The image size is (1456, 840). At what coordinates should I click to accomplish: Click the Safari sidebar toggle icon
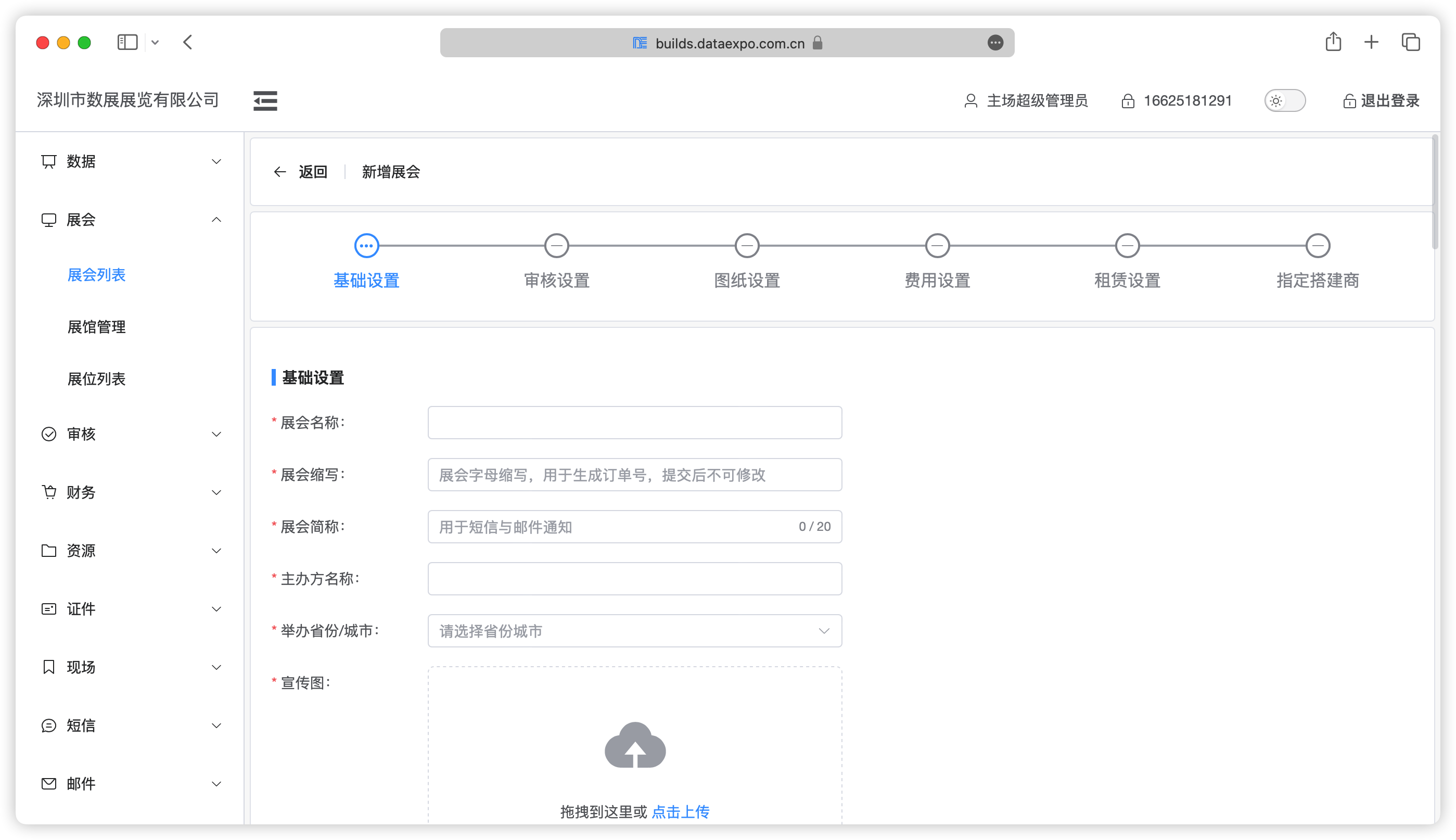point(127,42)
